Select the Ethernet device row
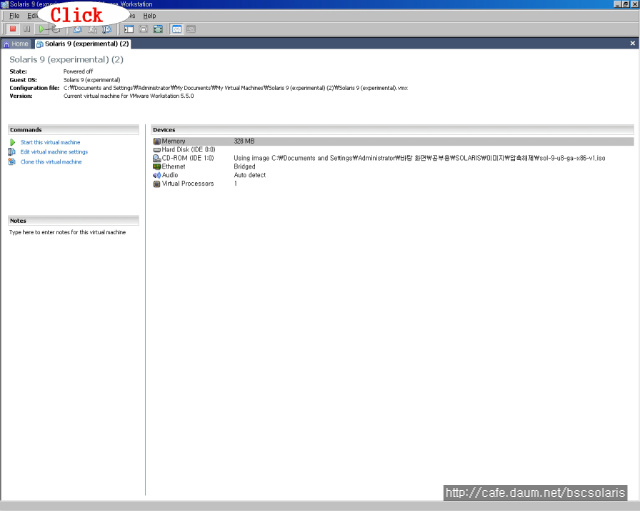Image resolution: width=640 pixels, height=511 pixels. (393, 167)
